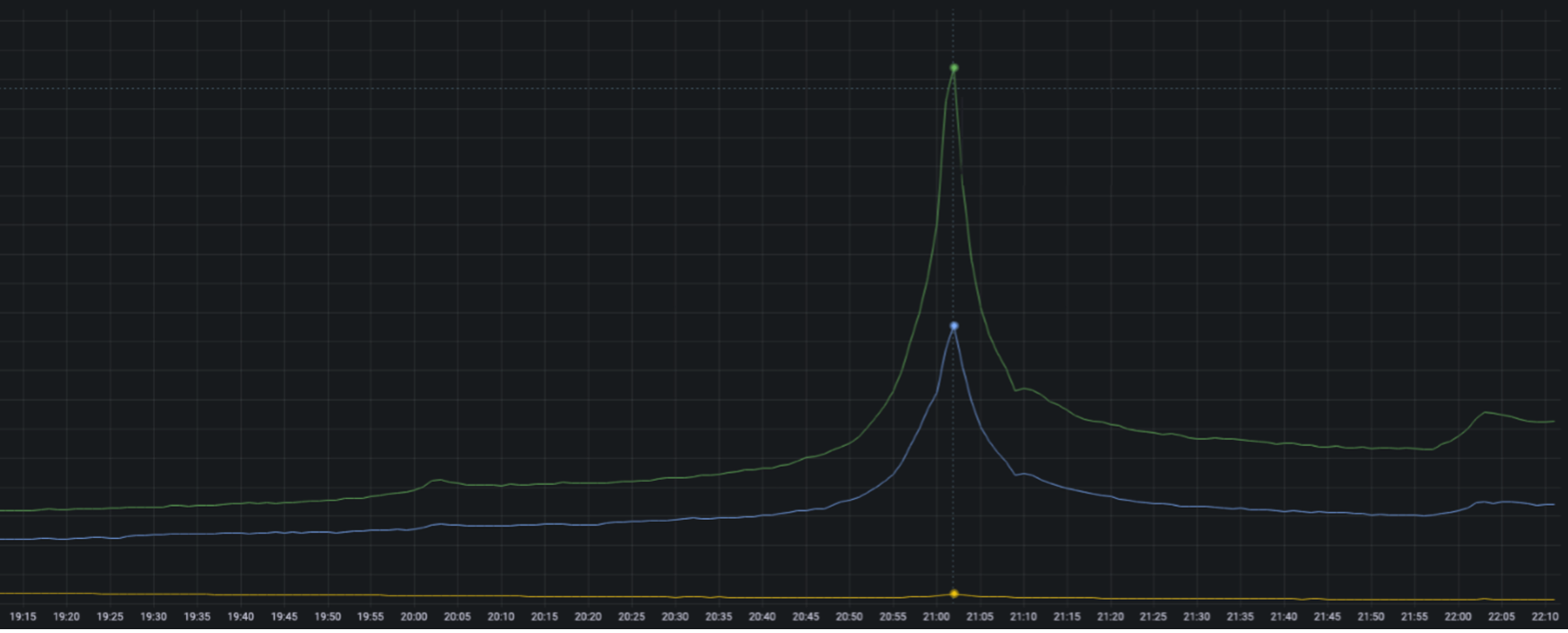Viewport: 1568px width, 633px height.
Task: Click the yellow series highlighted data point
Action: [x=954, y=594]
